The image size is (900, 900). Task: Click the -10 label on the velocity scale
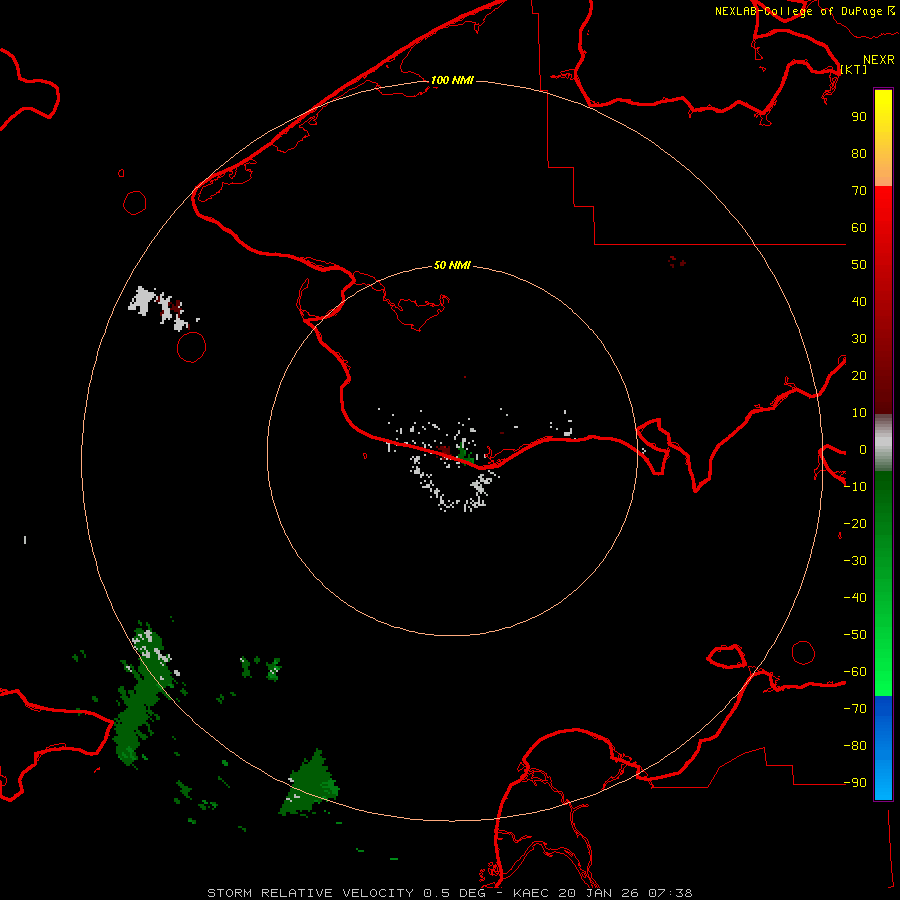[855, 487]
